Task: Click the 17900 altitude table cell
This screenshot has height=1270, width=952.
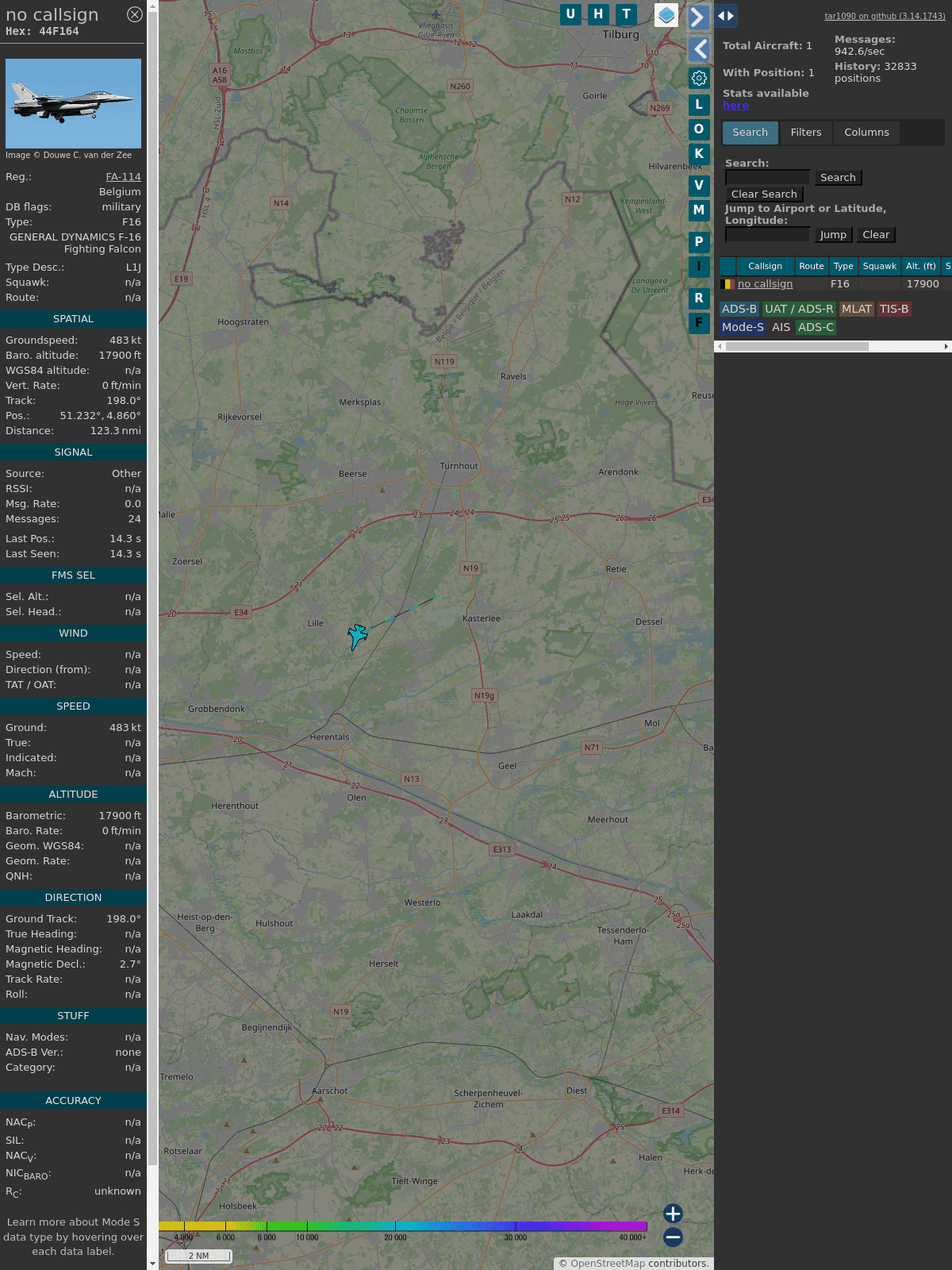Action: coord(923,284)
